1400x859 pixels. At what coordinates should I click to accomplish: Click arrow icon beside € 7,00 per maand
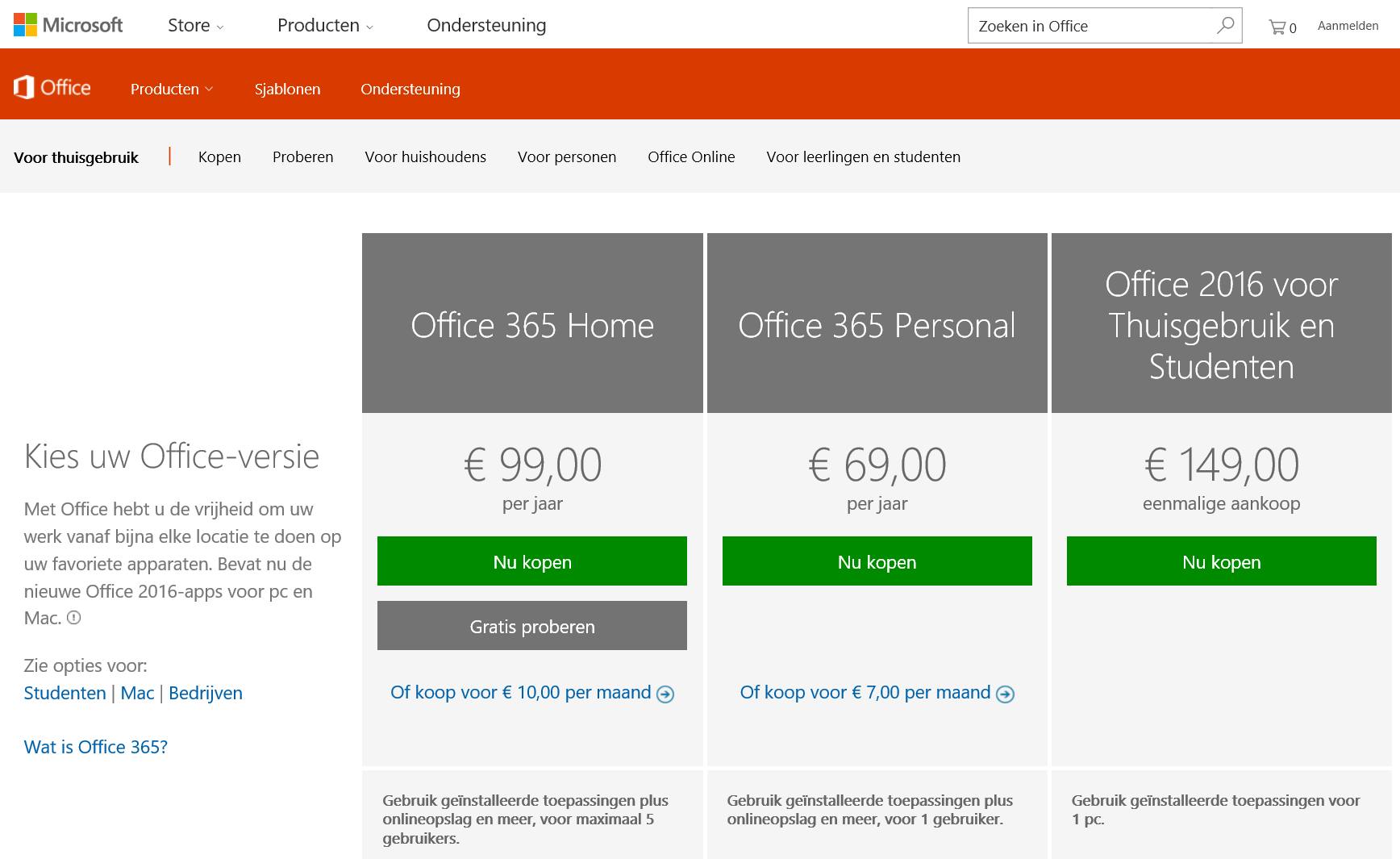pyautogui.click(x=1005, y=694)
